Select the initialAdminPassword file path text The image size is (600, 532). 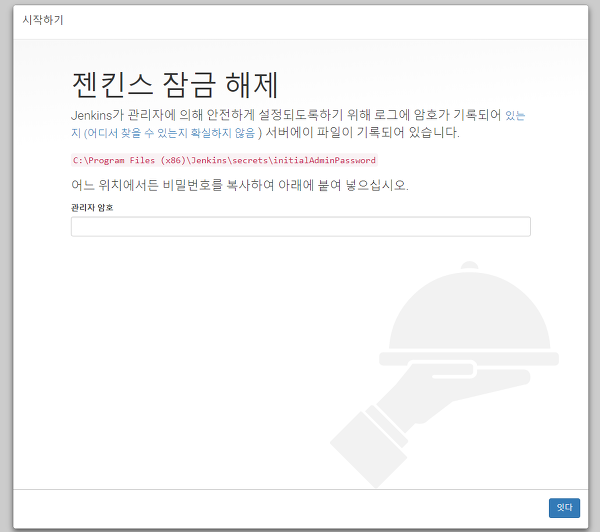click(224, 160)
